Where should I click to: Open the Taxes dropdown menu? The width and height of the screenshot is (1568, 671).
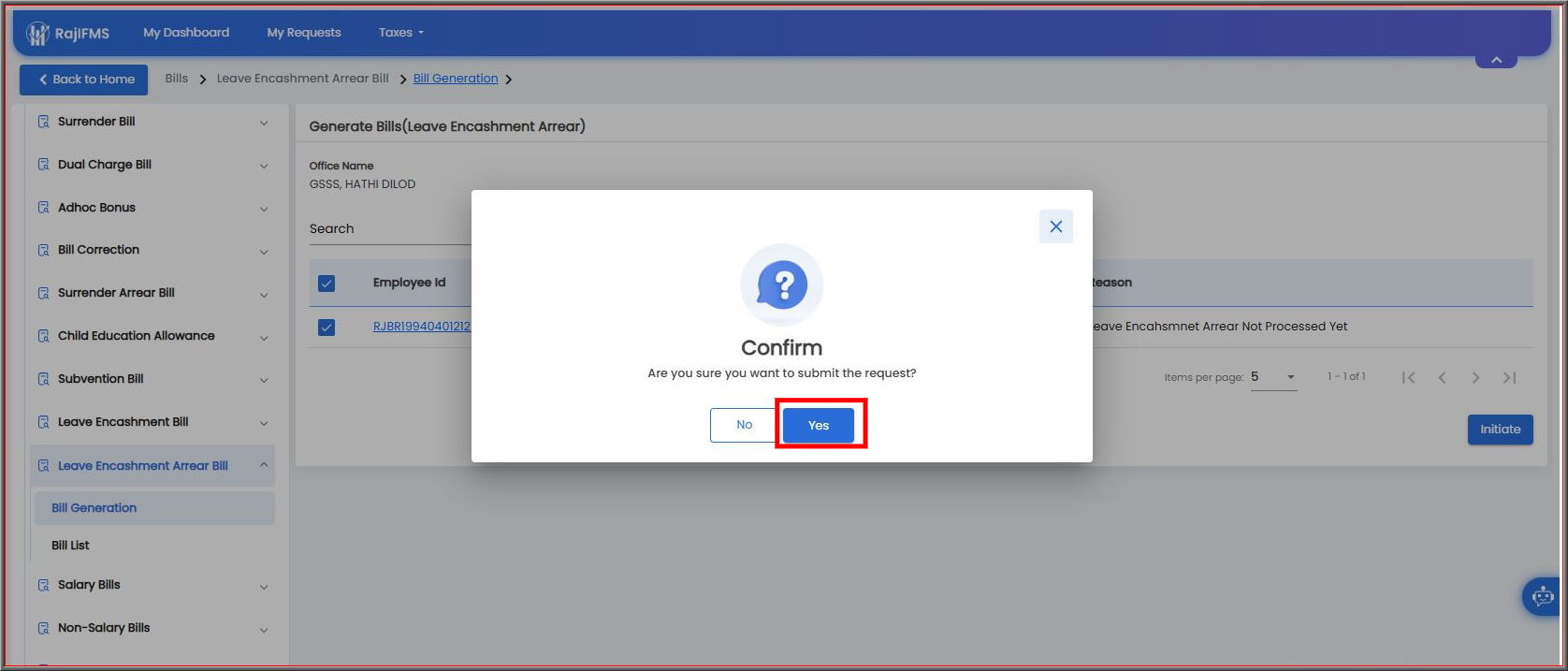(x=401, y=33)
